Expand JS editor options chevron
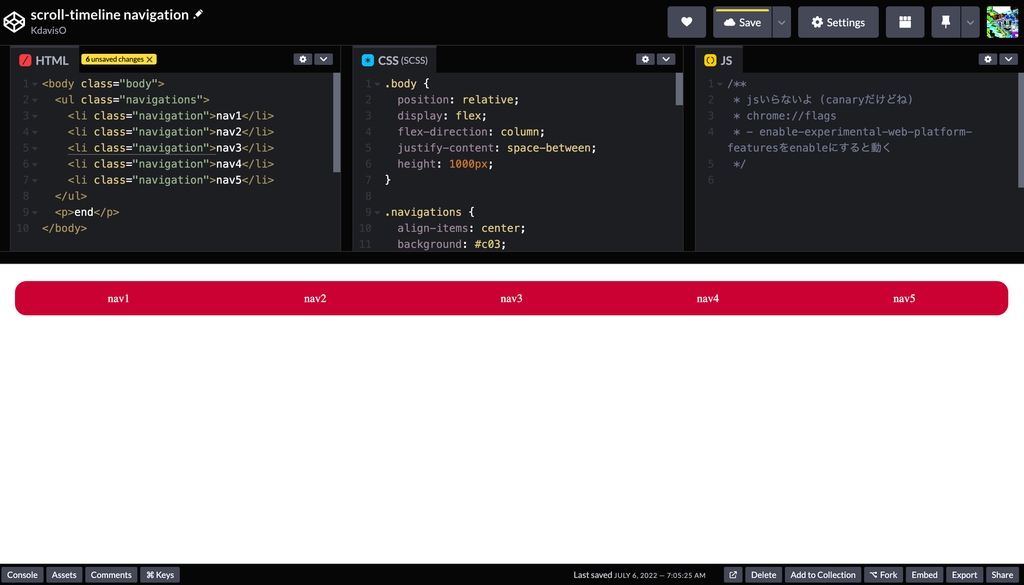The width and height of the screenshot is (1024, 585). tap(1008, 59)
